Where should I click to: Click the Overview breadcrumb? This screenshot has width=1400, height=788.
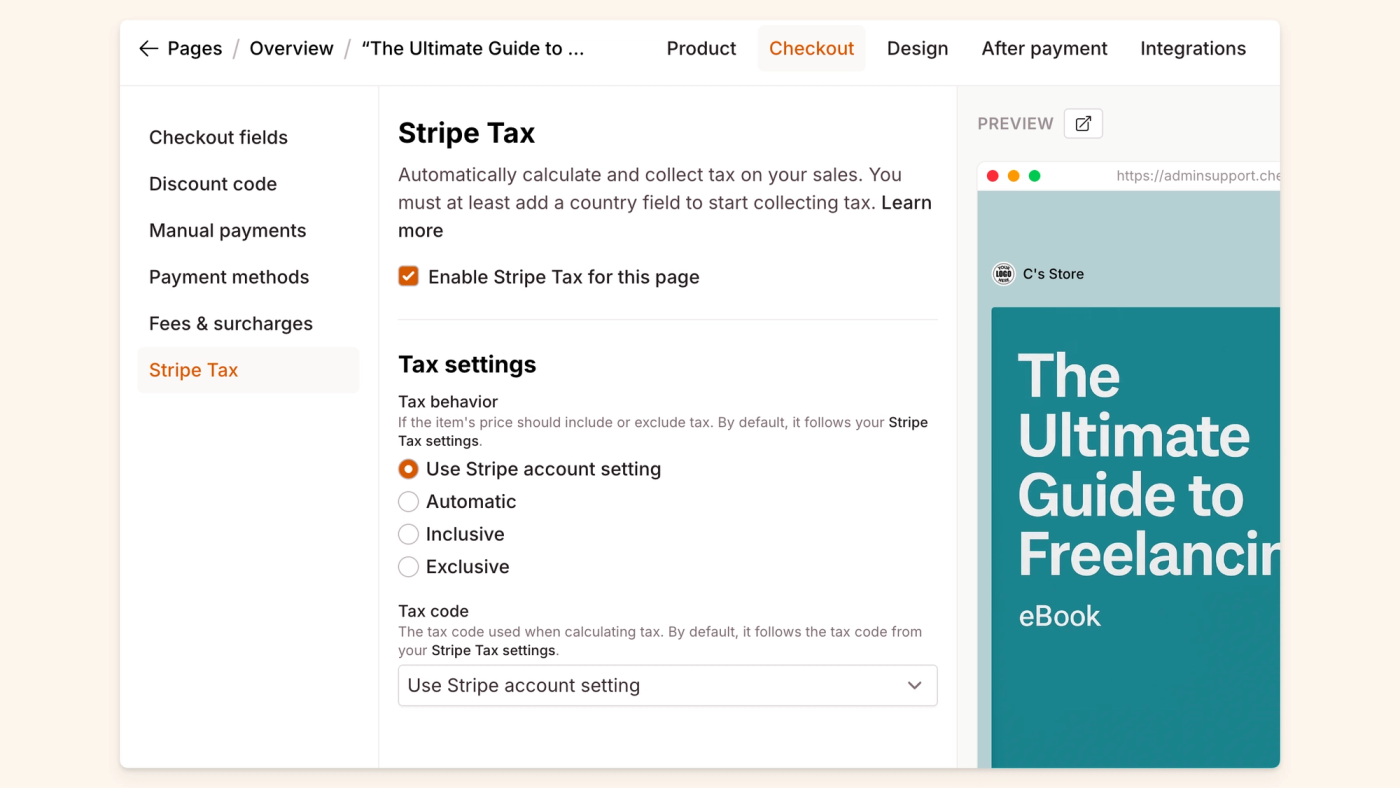point(291,48)
